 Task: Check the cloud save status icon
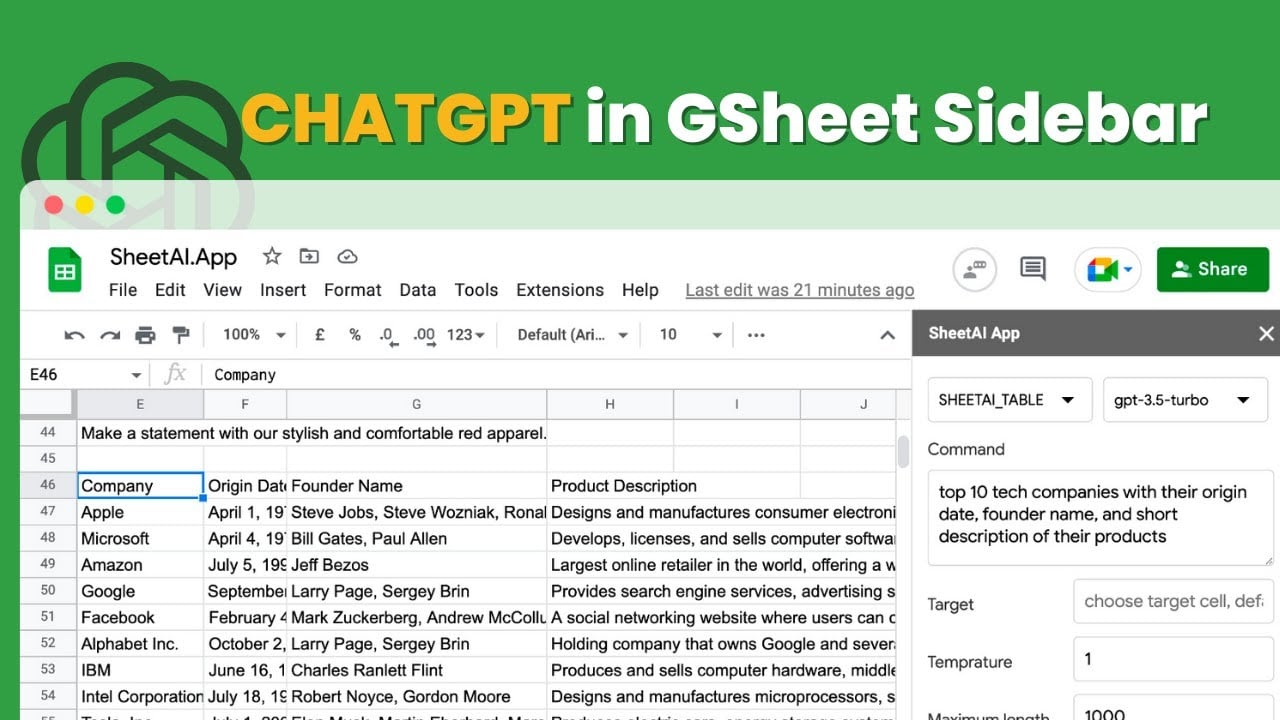click(x=347, y=257)
